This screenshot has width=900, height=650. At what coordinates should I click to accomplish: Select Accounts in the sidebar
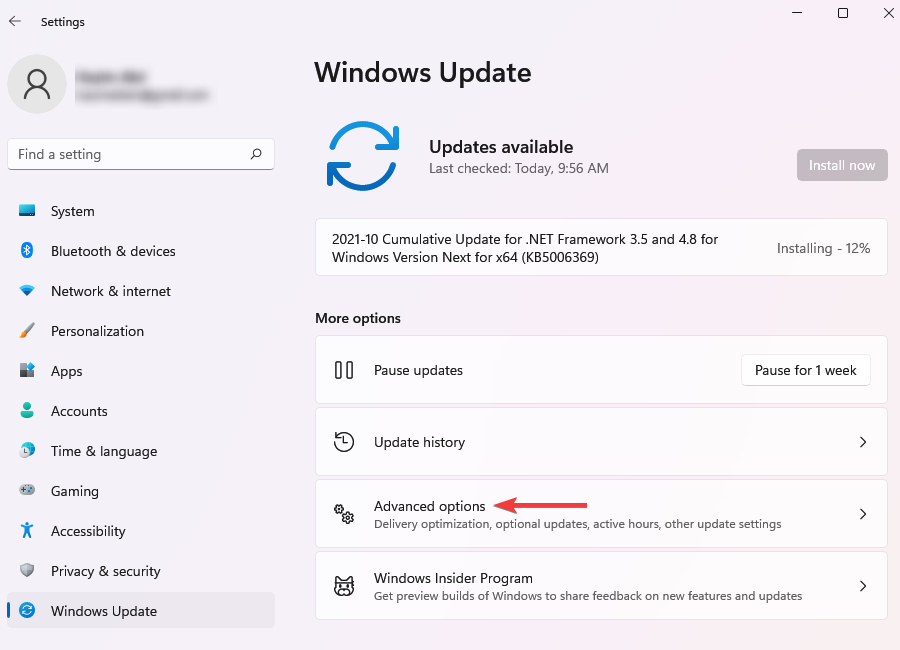tap(141, 411)
